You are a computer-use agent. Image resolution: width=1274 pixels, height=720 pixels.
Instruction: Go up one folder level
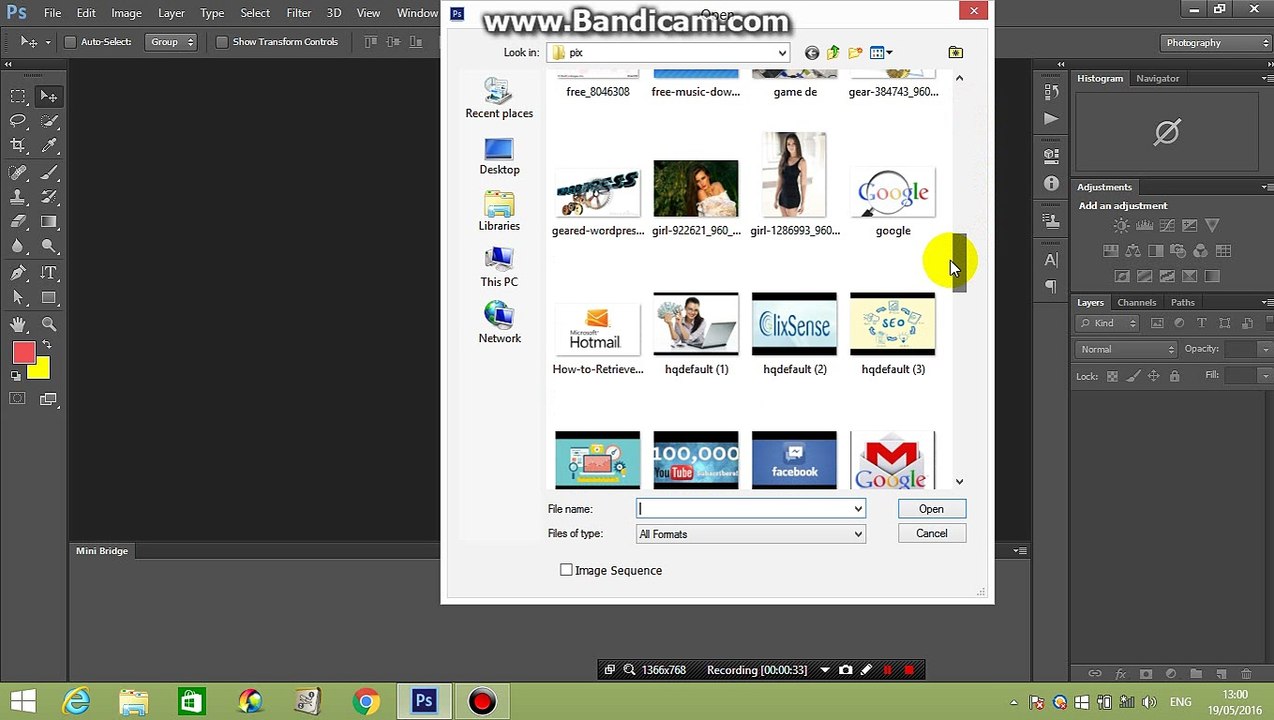pos(833,52)
